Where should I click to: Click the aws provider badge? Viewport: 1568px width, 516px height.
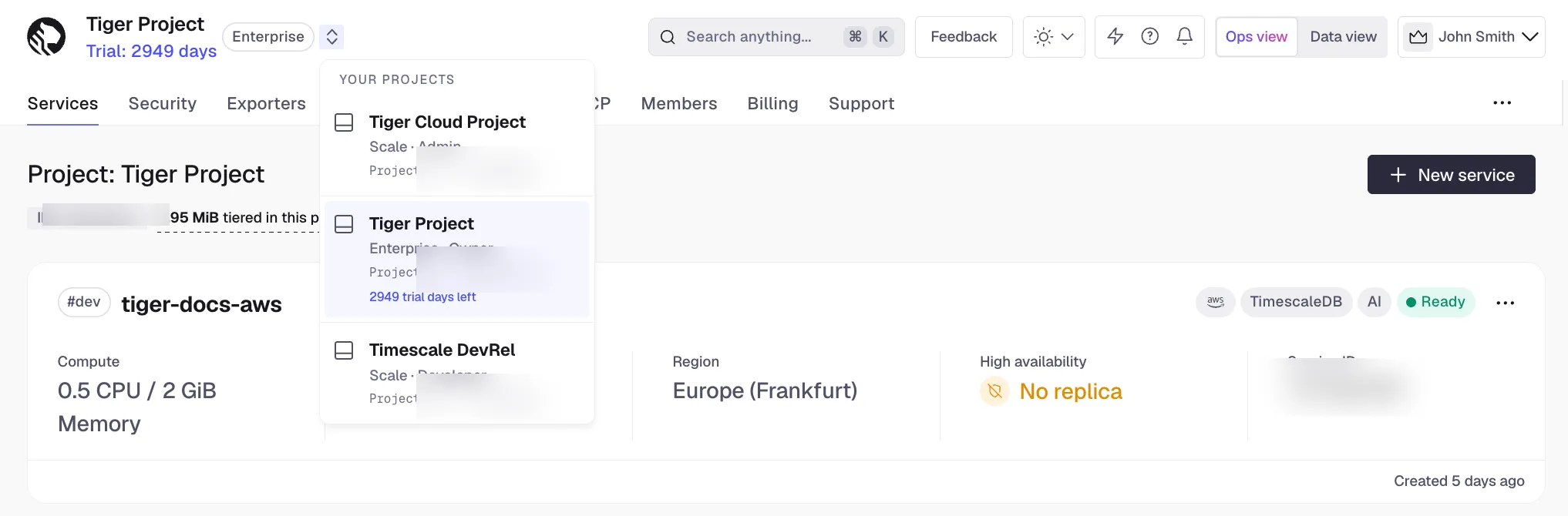point(1216,302)
